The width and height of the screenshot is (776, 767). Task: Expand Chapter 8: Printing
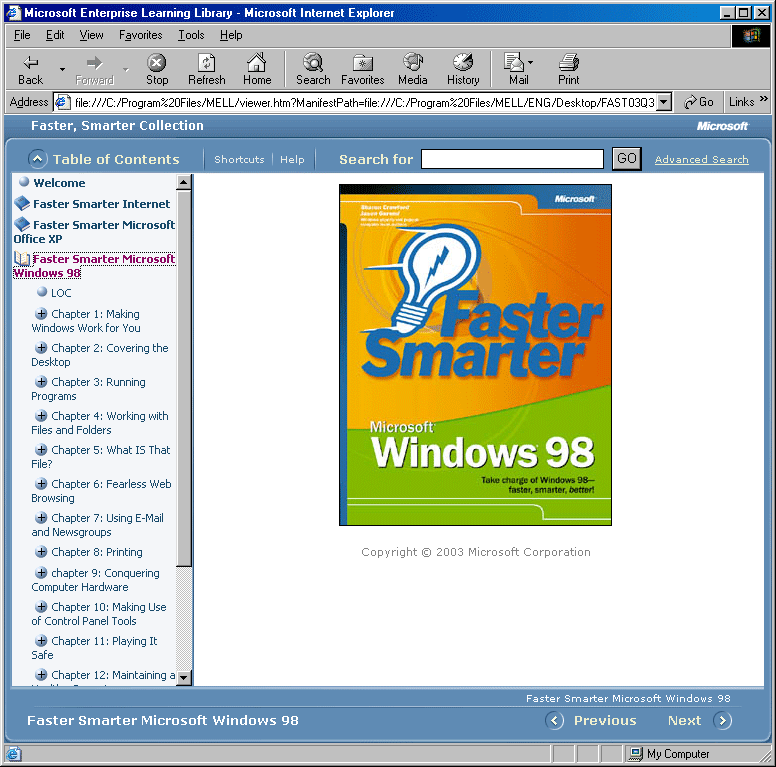tap(42, 551)
